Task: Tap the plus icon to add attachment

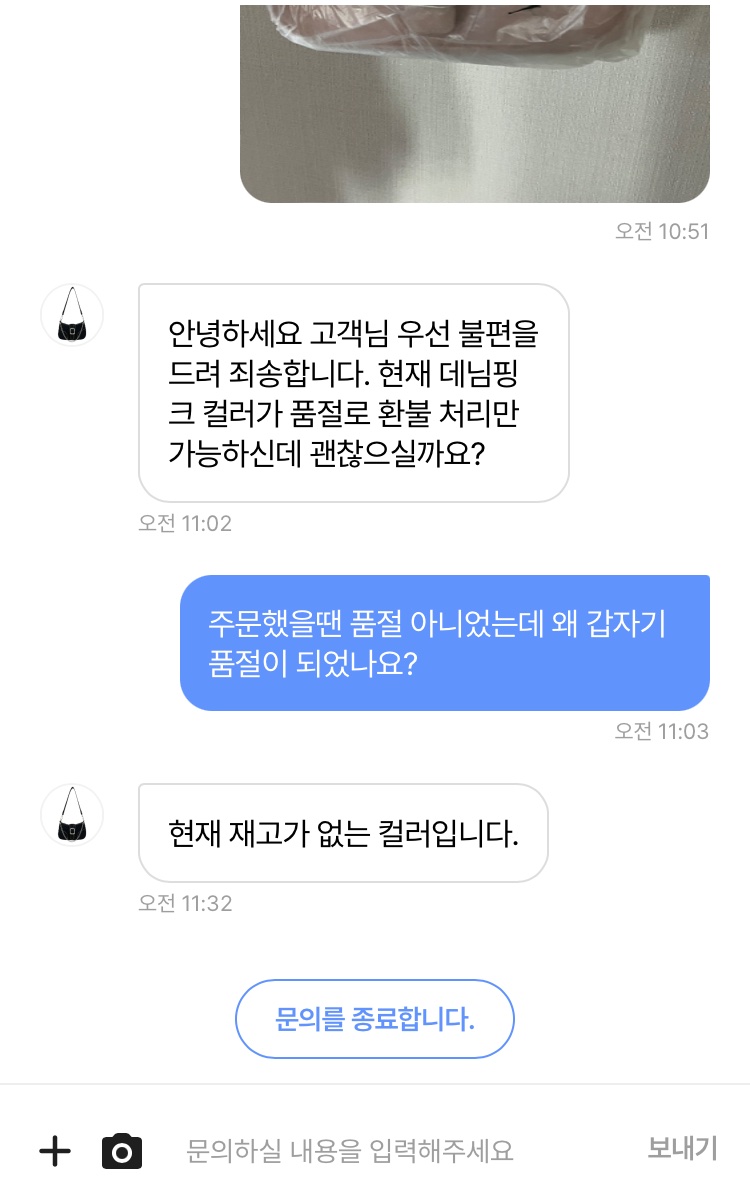Action: [x=55, y=1151]
